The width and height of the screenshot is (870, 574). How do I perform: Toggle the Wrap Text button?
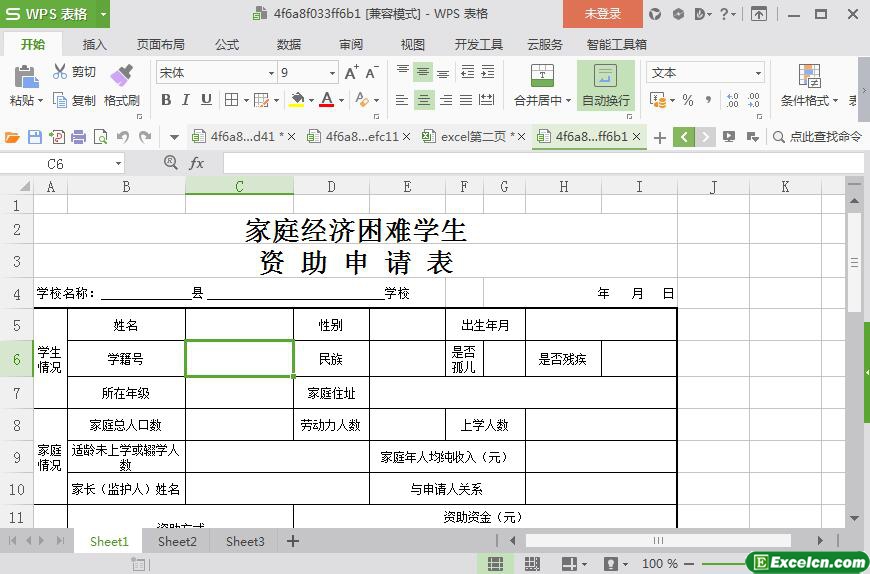point(605,86)
